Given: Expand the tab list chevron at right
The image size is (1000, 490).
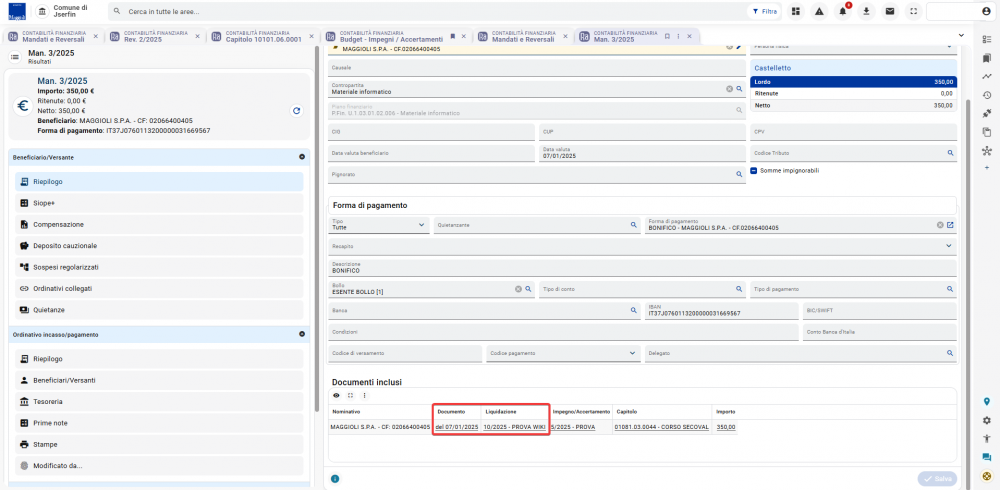Looking at the screenshot, I should 961,35.
